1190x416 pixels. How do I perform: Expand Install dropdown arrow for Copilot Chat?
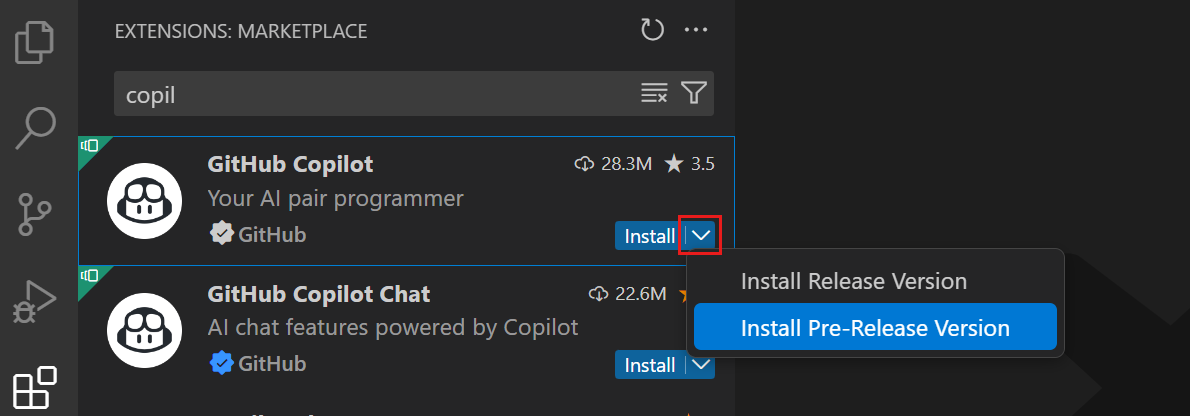click(x=701, y=365)
